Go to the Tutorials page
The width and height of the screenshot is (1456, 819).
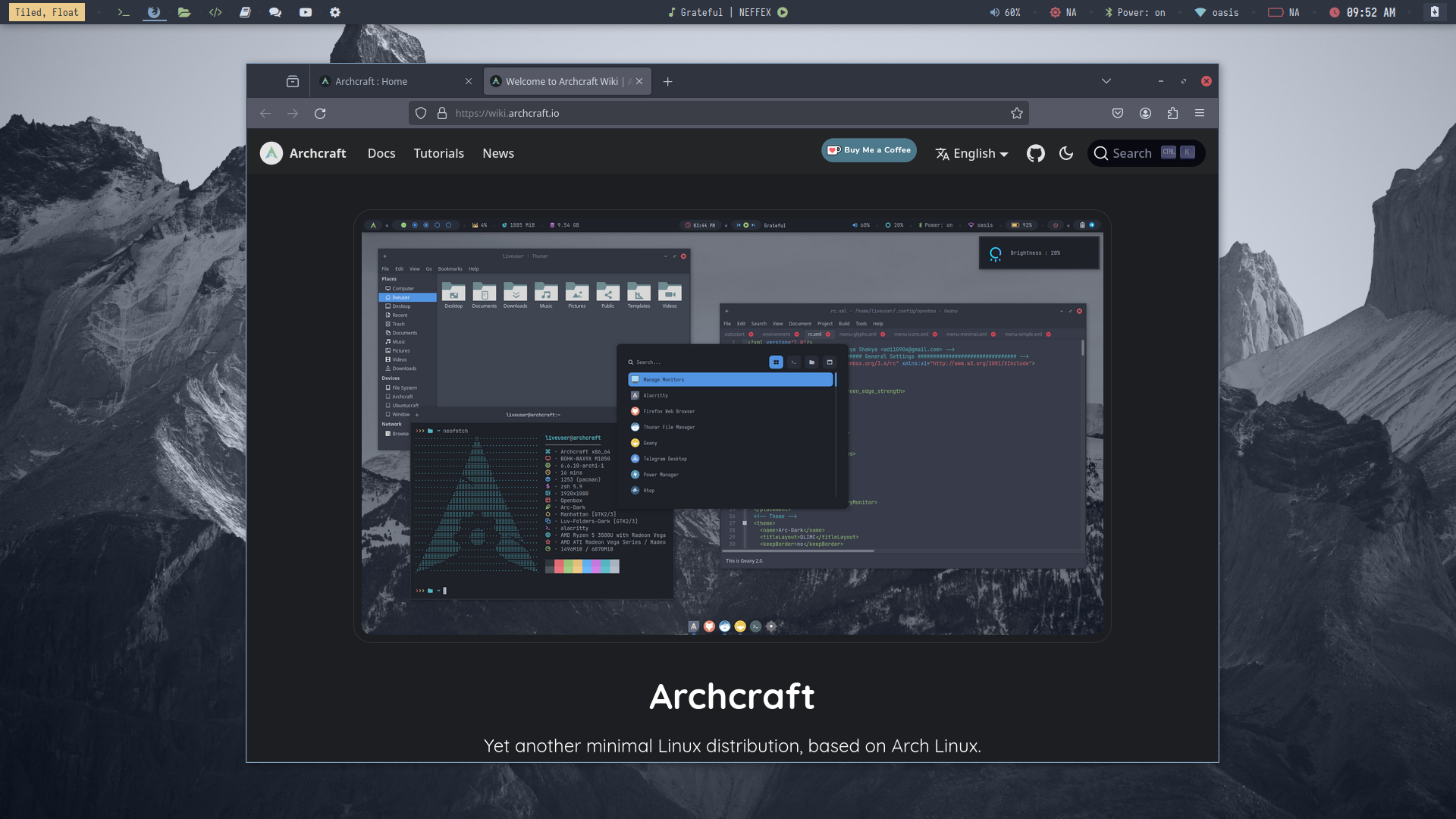[438, 153]
